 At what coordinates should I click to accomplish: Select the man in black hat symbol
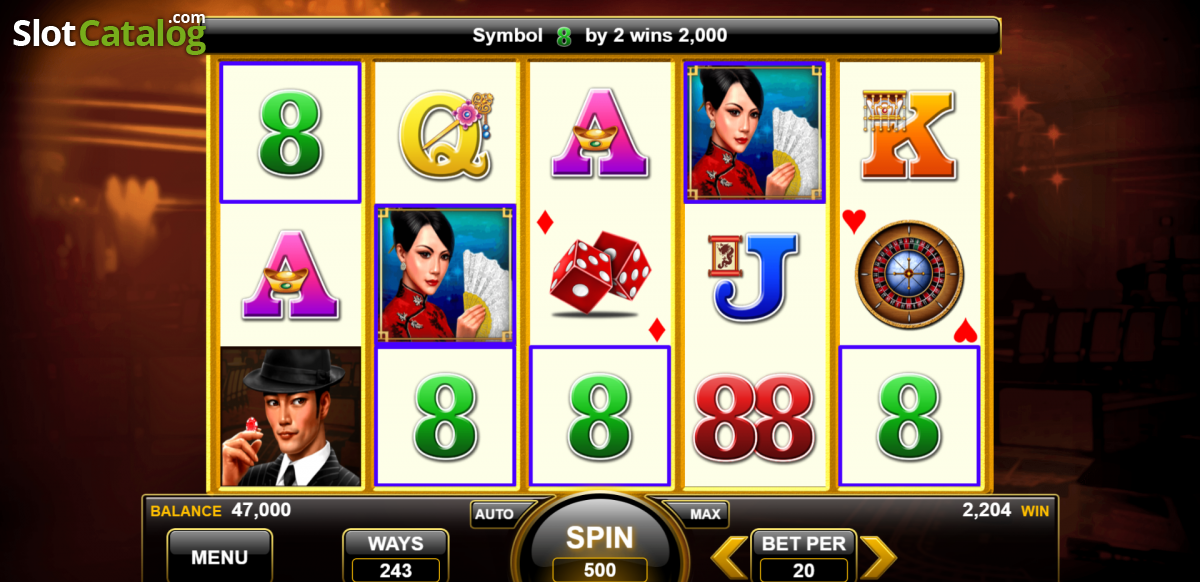290,416
